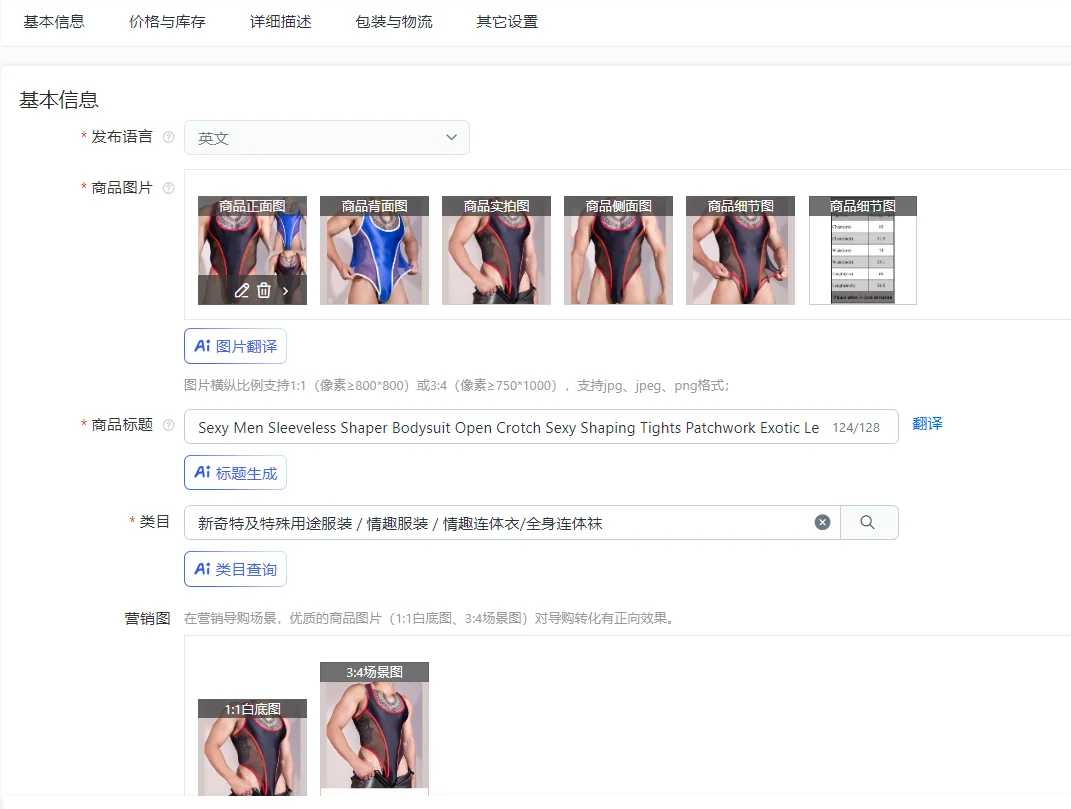Click the search magnifier icon for 类目

pyautogui.click(x=867, y=523)
